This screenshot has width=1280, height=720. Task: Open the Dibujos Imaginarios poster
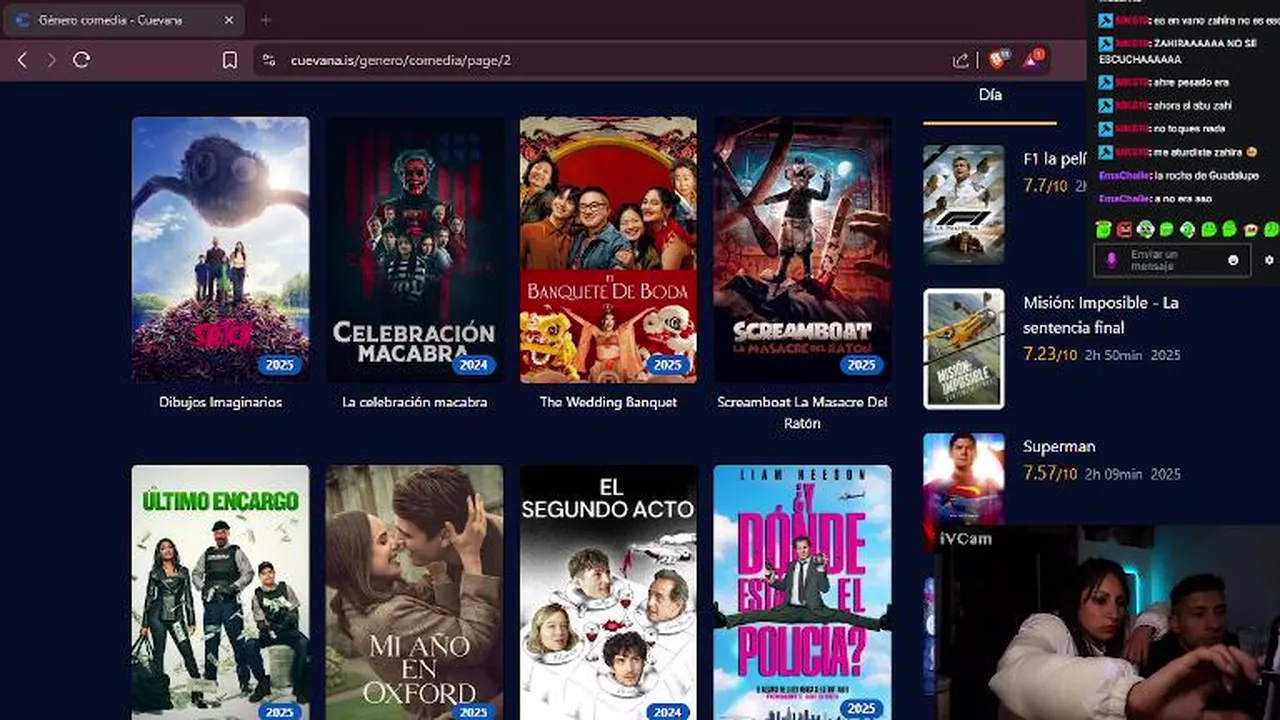pos(221,249)
